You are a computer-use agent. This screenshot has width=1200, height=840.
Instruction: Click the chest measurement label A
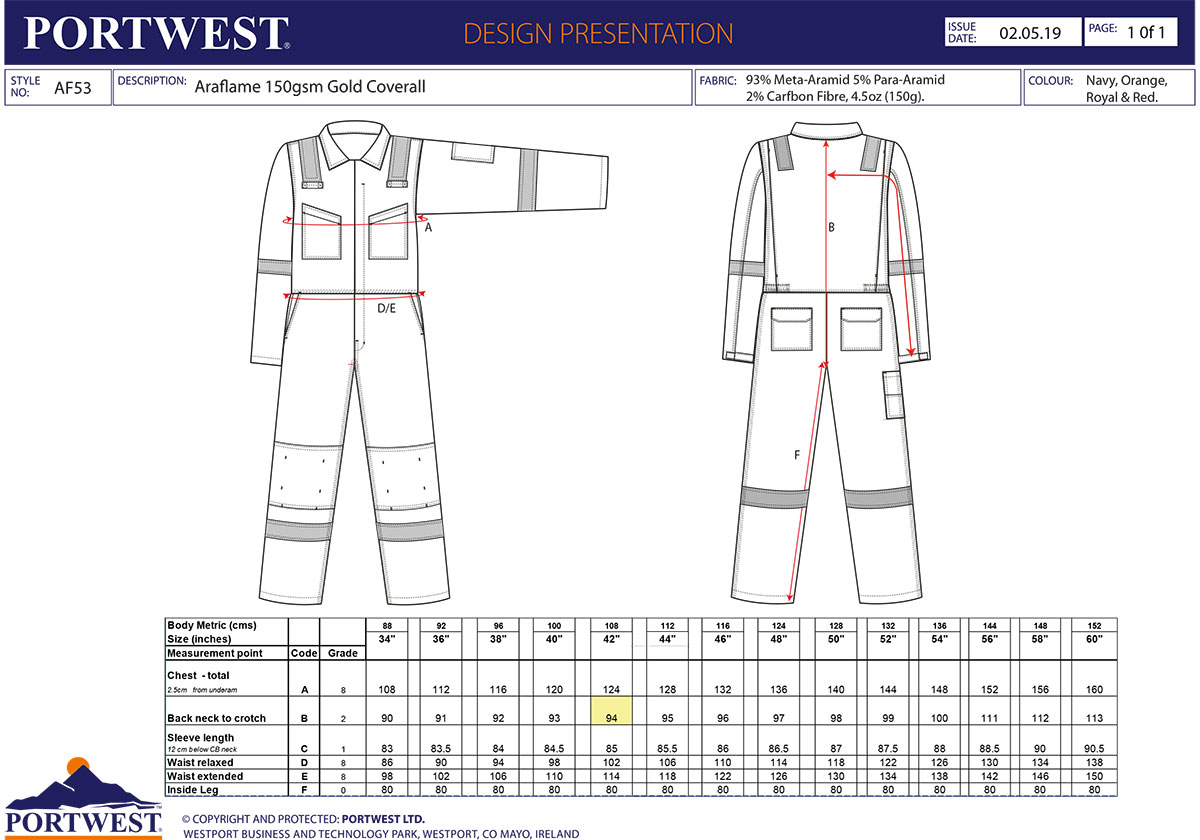pyautogui.click(x=429, y=228)
